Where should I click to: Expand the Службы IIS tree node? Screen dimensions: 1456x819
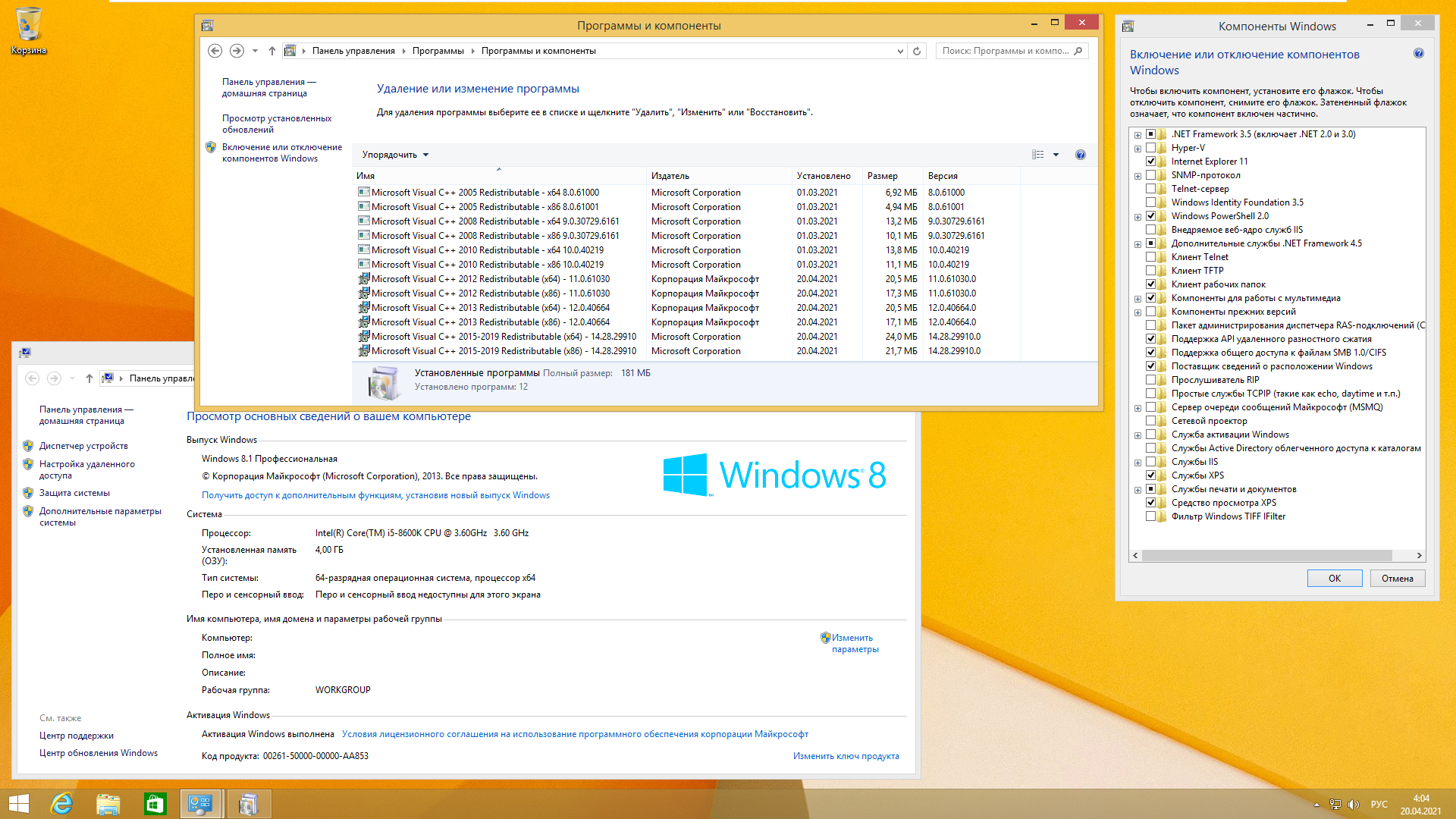(x=1137, y=463)
